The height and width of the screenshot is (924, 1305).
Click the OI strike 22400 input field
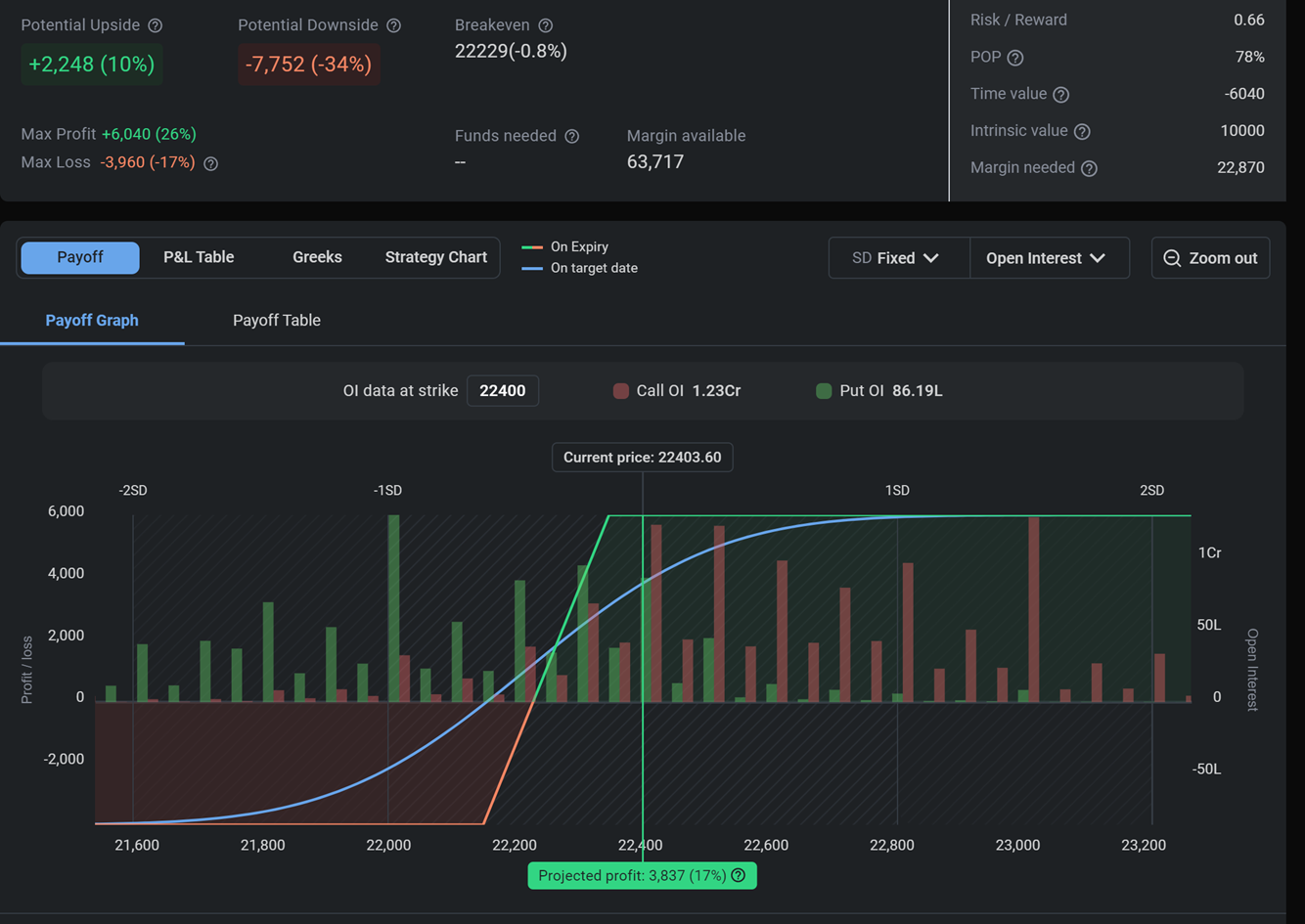click(x=503, y=391)
